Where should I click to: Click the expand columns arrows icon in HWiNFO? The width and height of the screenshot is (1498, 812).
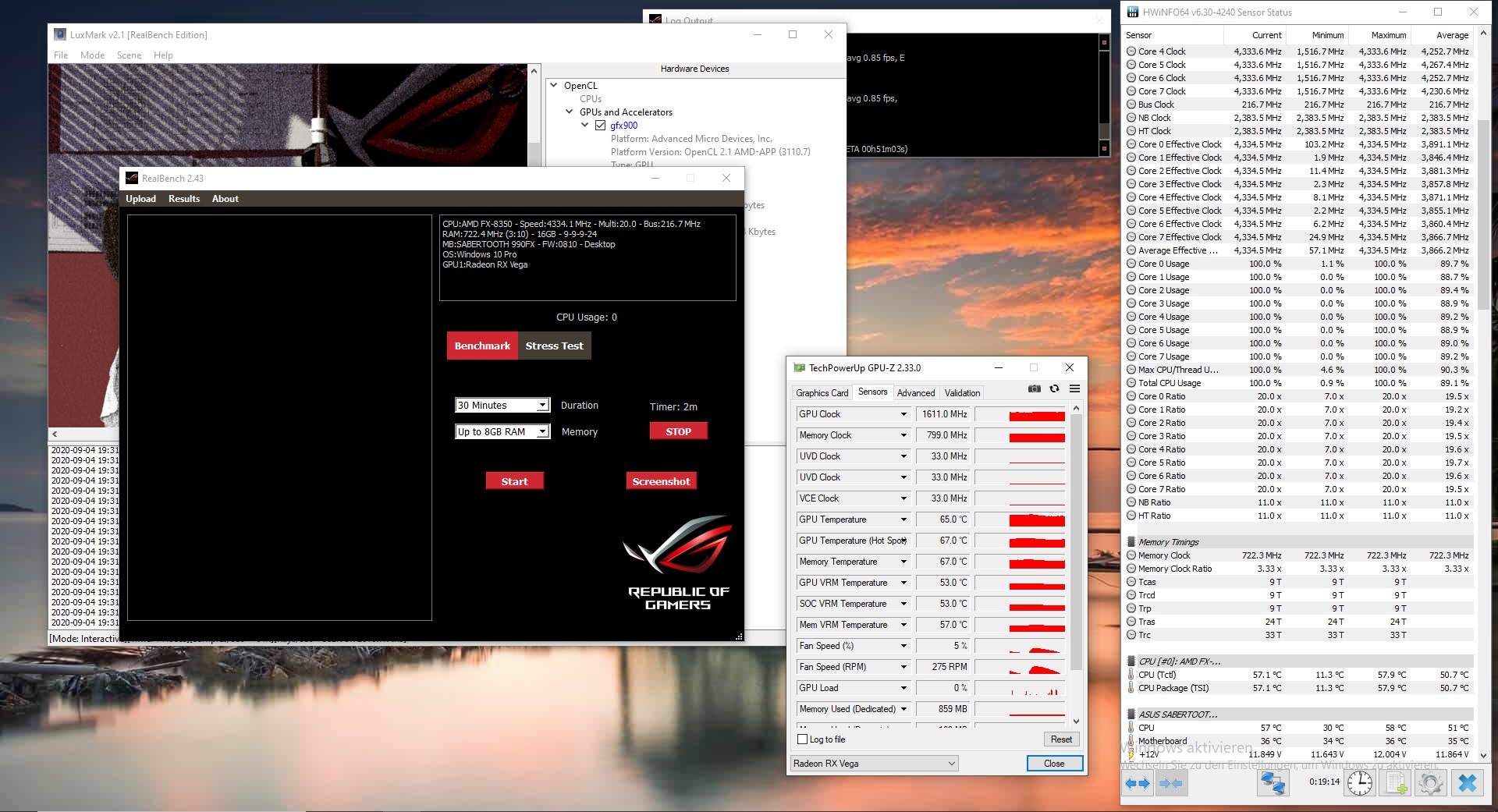click(1138, 783)
